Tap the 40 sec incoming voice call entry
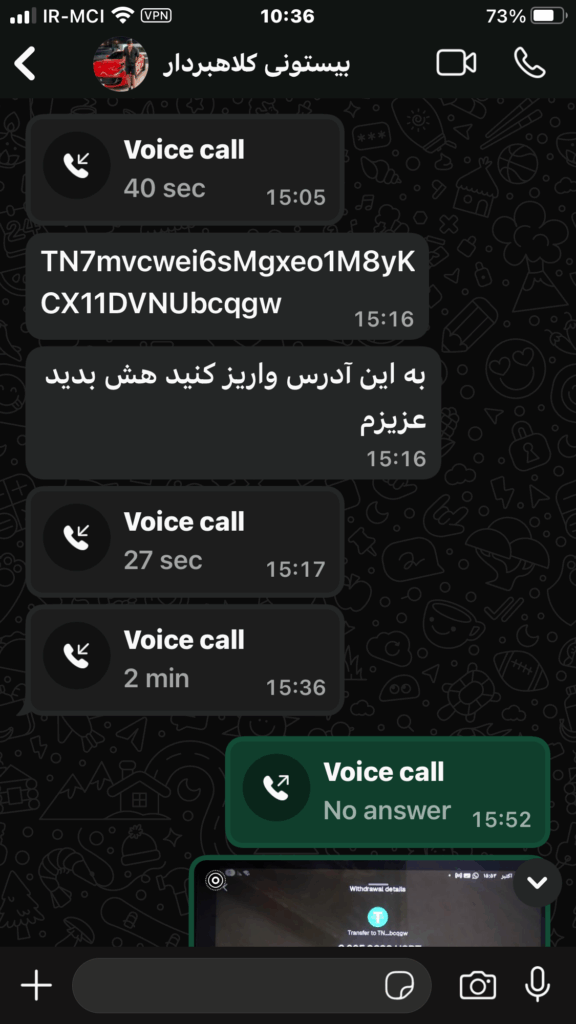 coord(185,170)
